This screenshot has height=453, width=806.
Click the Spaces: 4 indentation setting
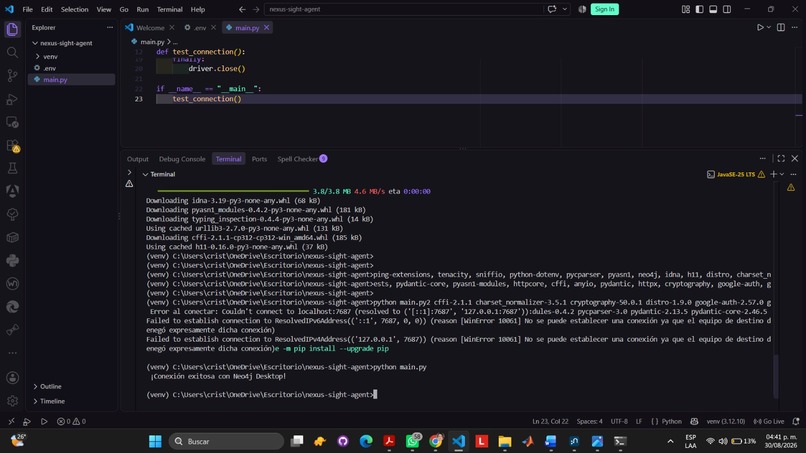[589, 421]
